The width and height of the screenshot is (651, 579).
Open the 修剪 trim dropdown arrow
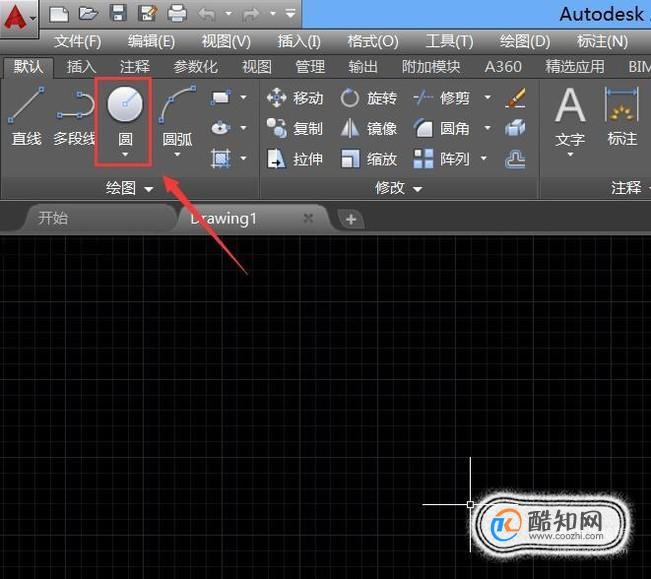coord(488,98)
